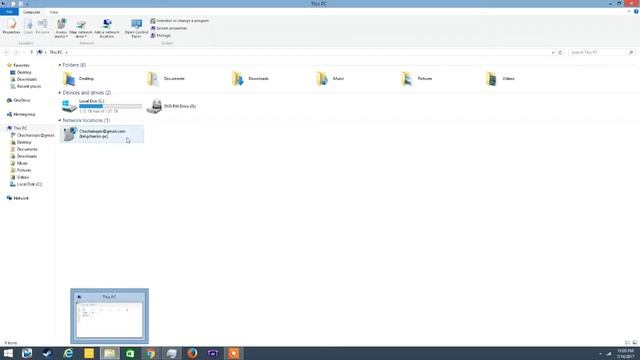Click the Map network drive icon
The image size is (640, 360).
(x=81, y=28)
